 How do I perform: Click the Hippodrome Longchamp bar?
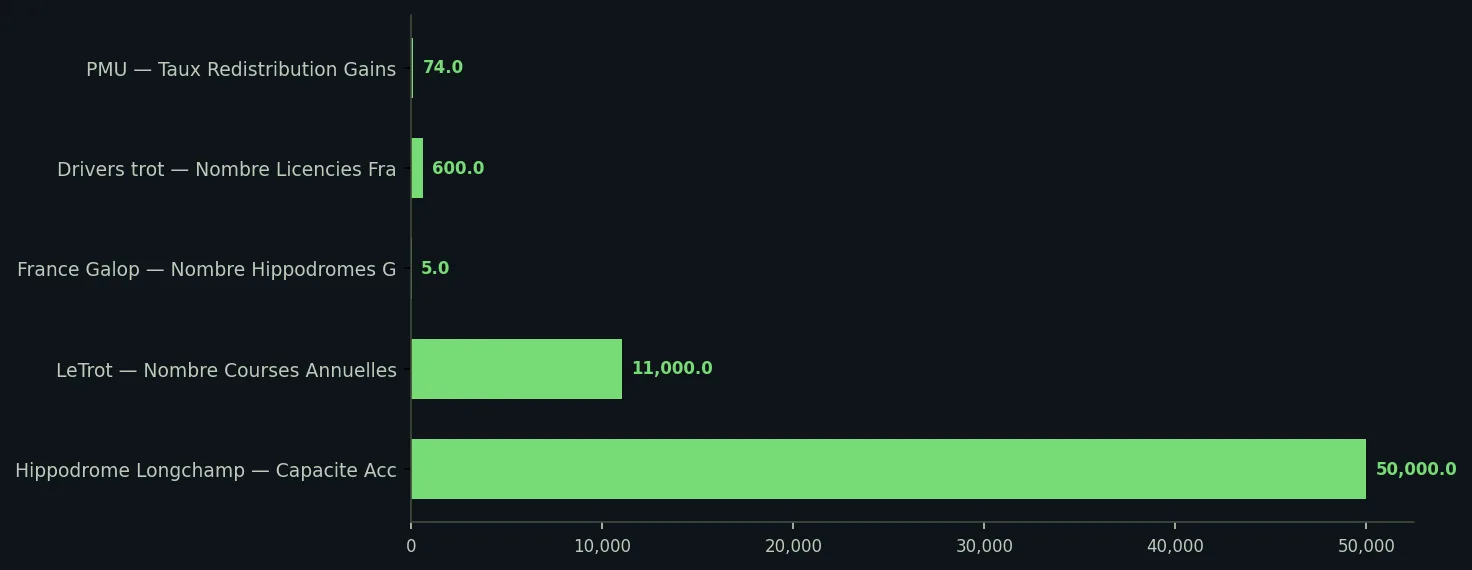[888, 469]
